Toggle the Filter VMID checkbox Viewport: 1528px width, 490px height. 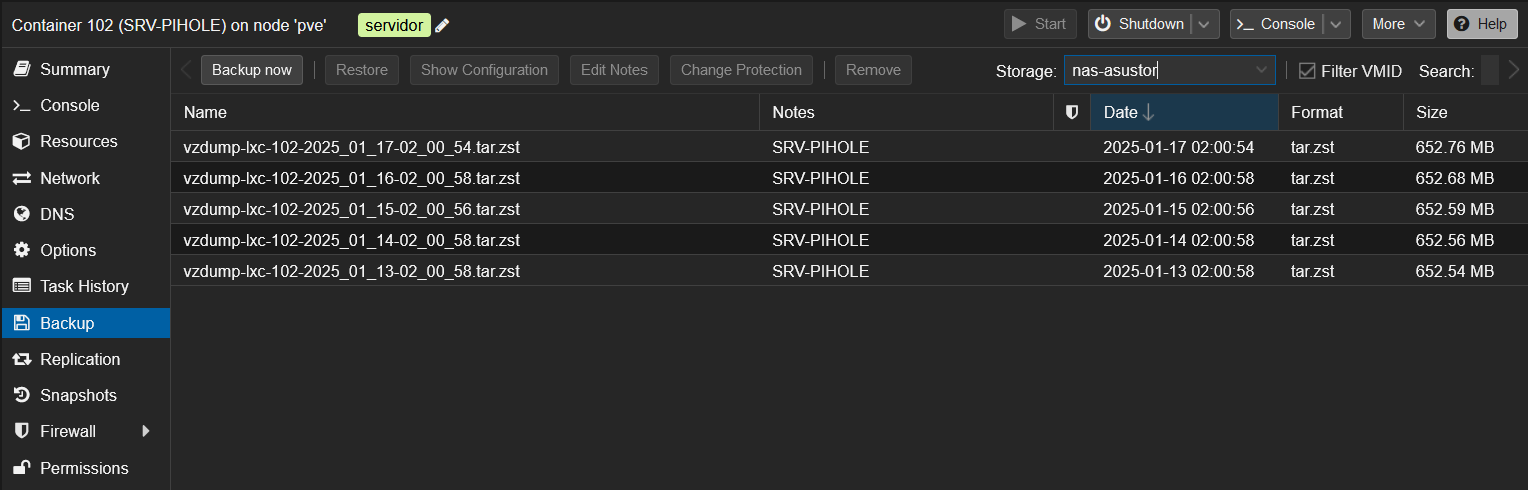pyautogui.click(x=1307, y=71)
